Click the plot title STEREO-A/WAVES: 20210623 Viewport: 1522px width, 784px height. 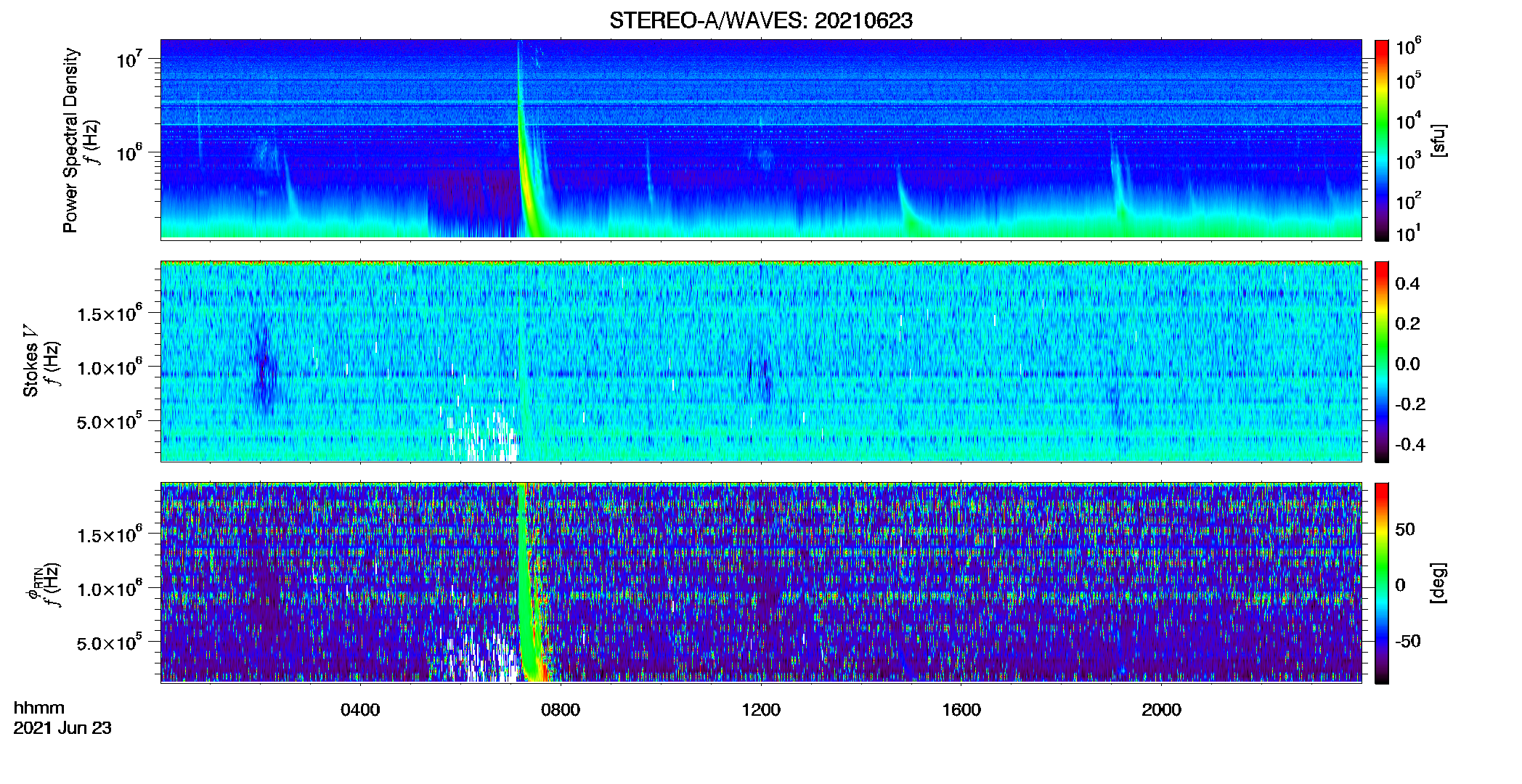760,21
